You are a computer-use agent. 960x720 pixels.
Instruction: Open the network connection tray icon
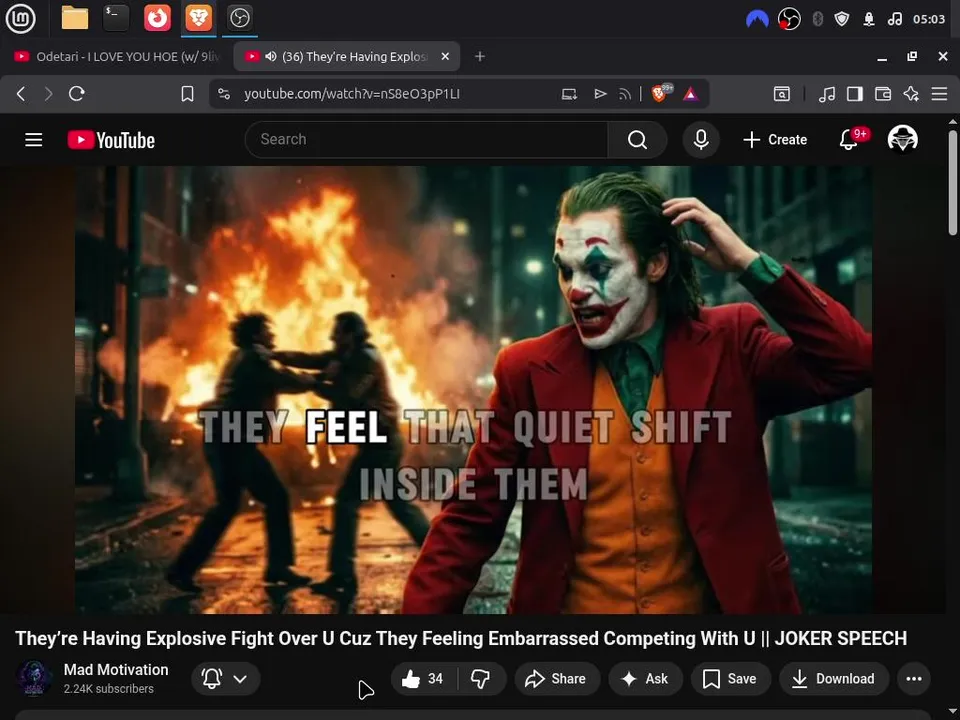869,19
